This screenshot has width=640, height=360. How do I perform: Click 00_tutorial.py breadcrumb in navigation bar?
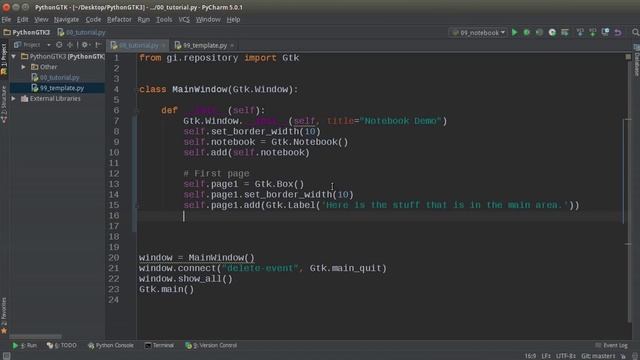[x=82, y=32]
